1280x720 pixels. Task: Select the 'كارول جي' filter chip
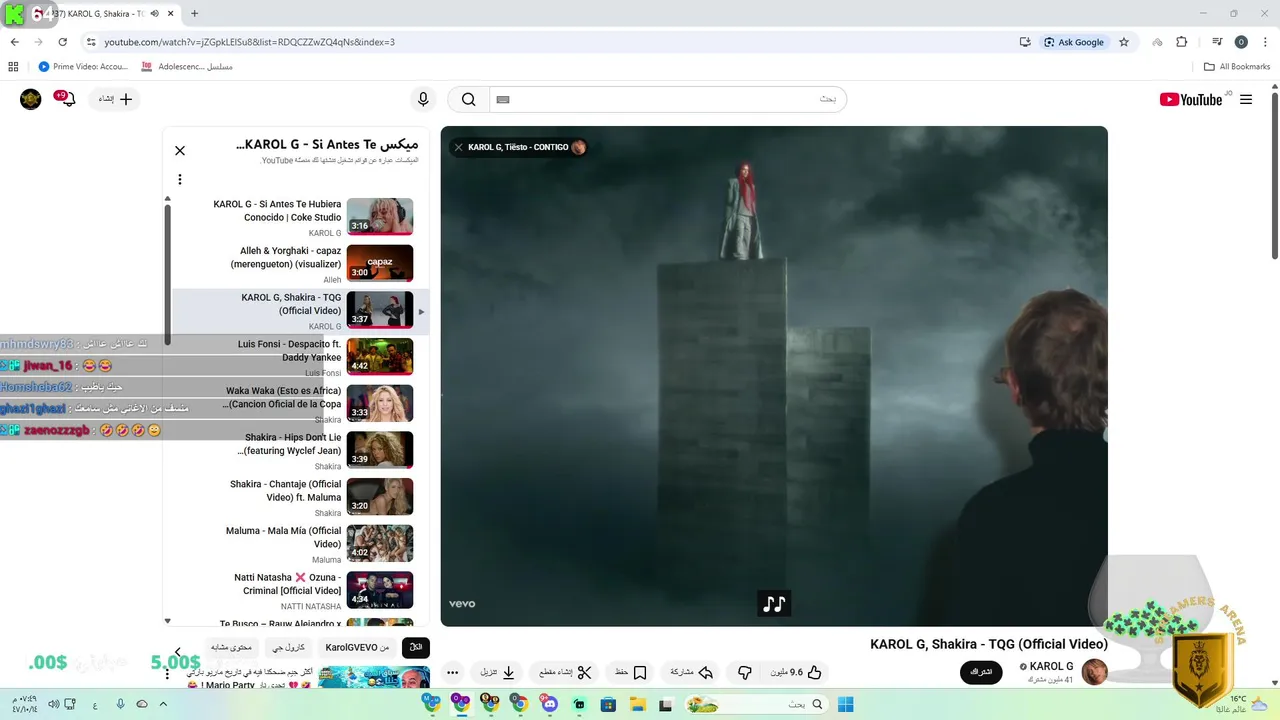[288, 647]
